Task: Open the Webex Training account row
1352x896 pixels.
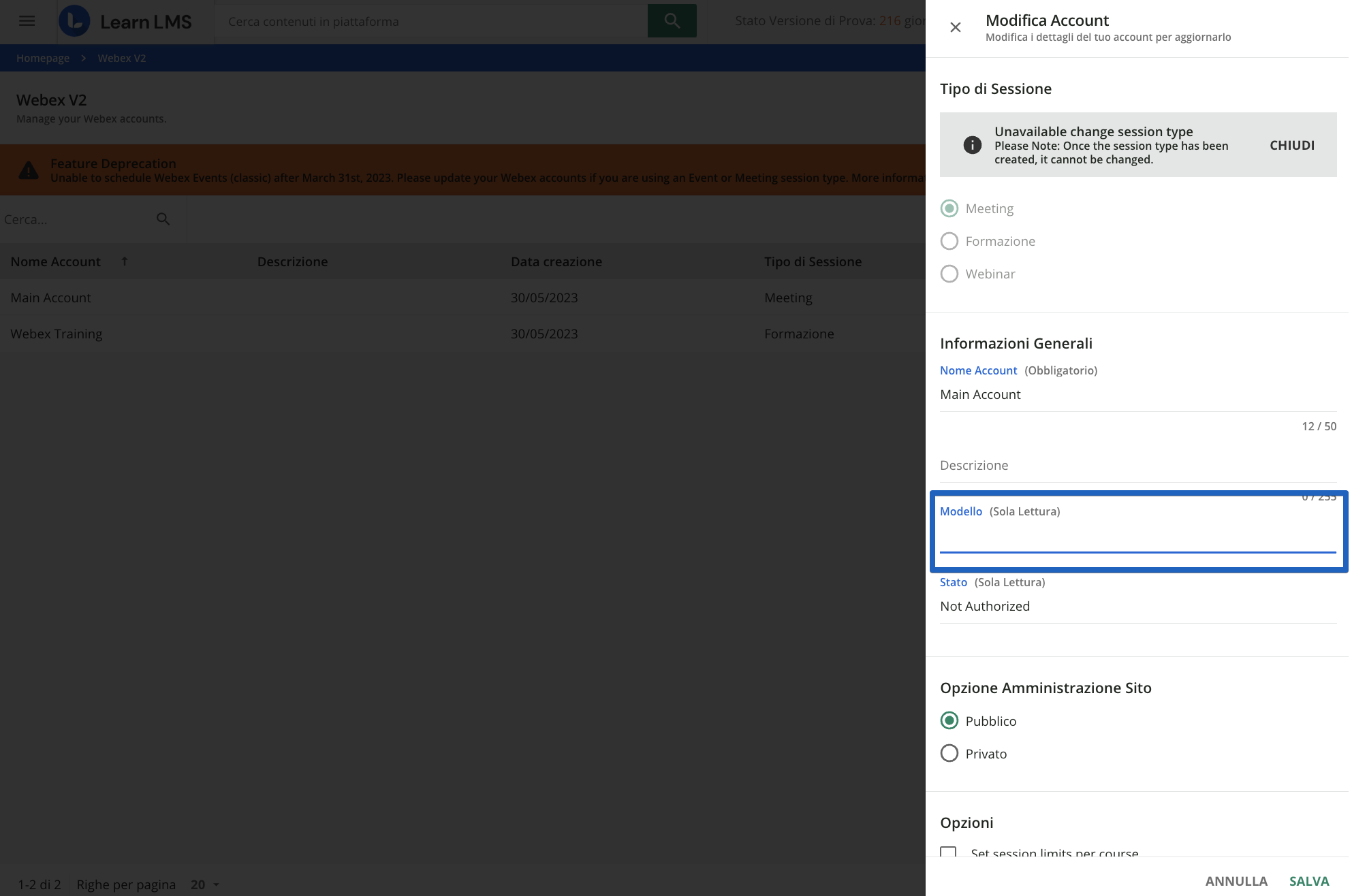Action: click(57, 334)
